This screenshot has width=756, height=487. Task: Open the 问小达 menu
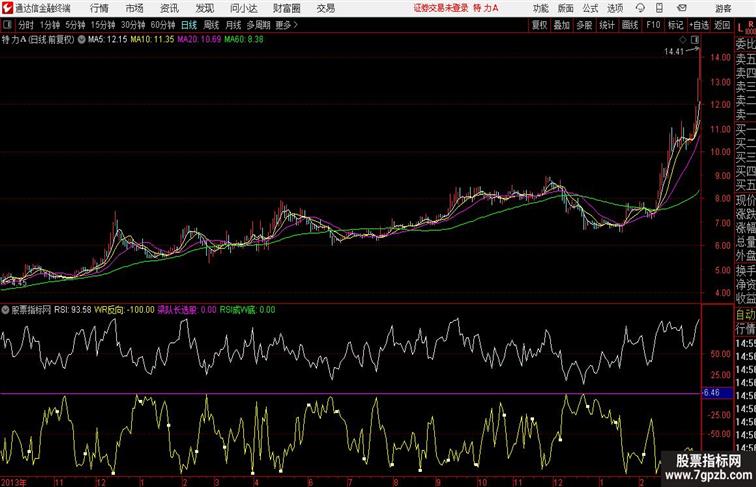click(243, 8)
